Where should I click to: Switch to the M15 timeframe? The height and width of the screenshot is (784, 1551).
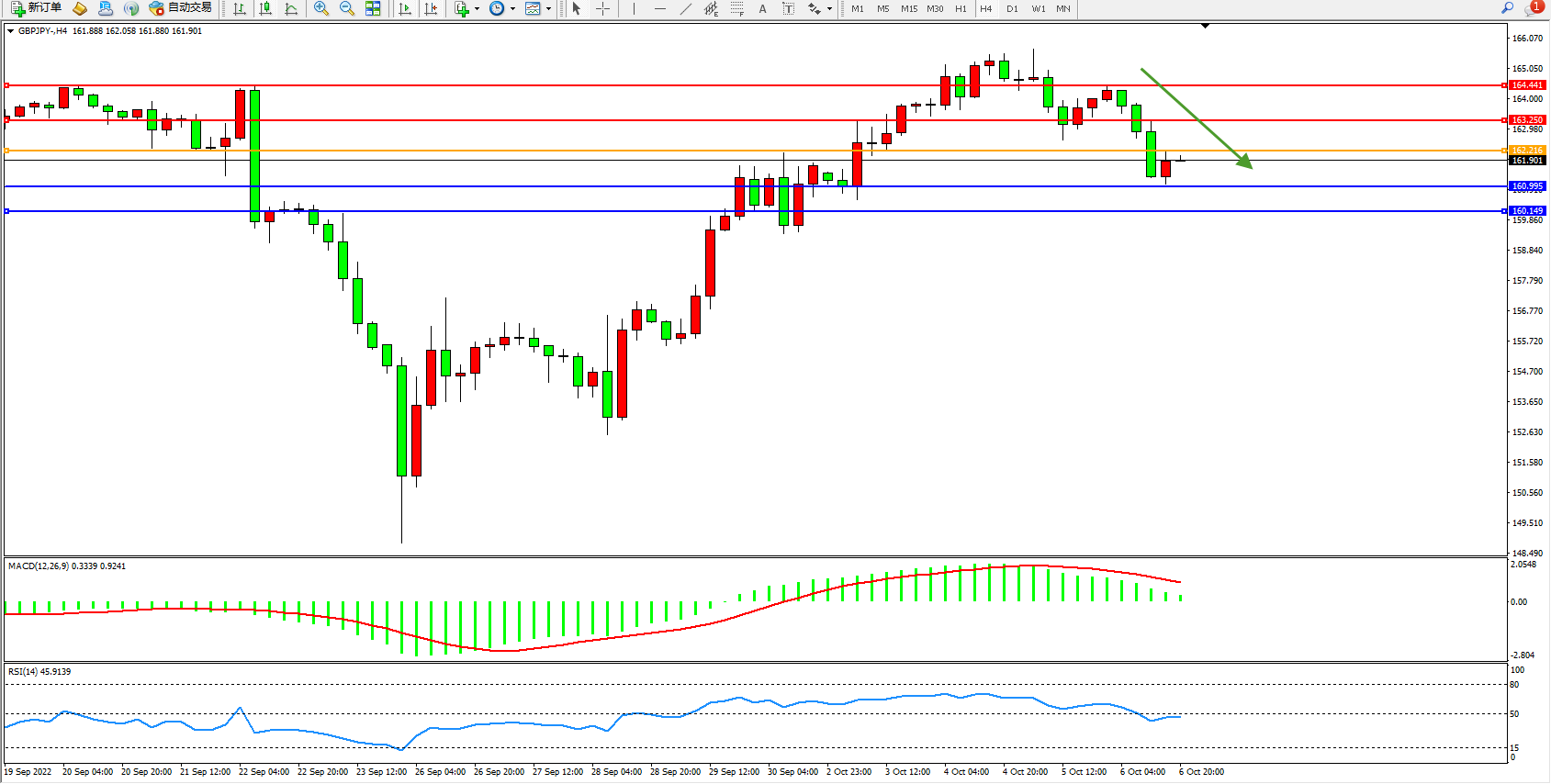click(908, 8)
